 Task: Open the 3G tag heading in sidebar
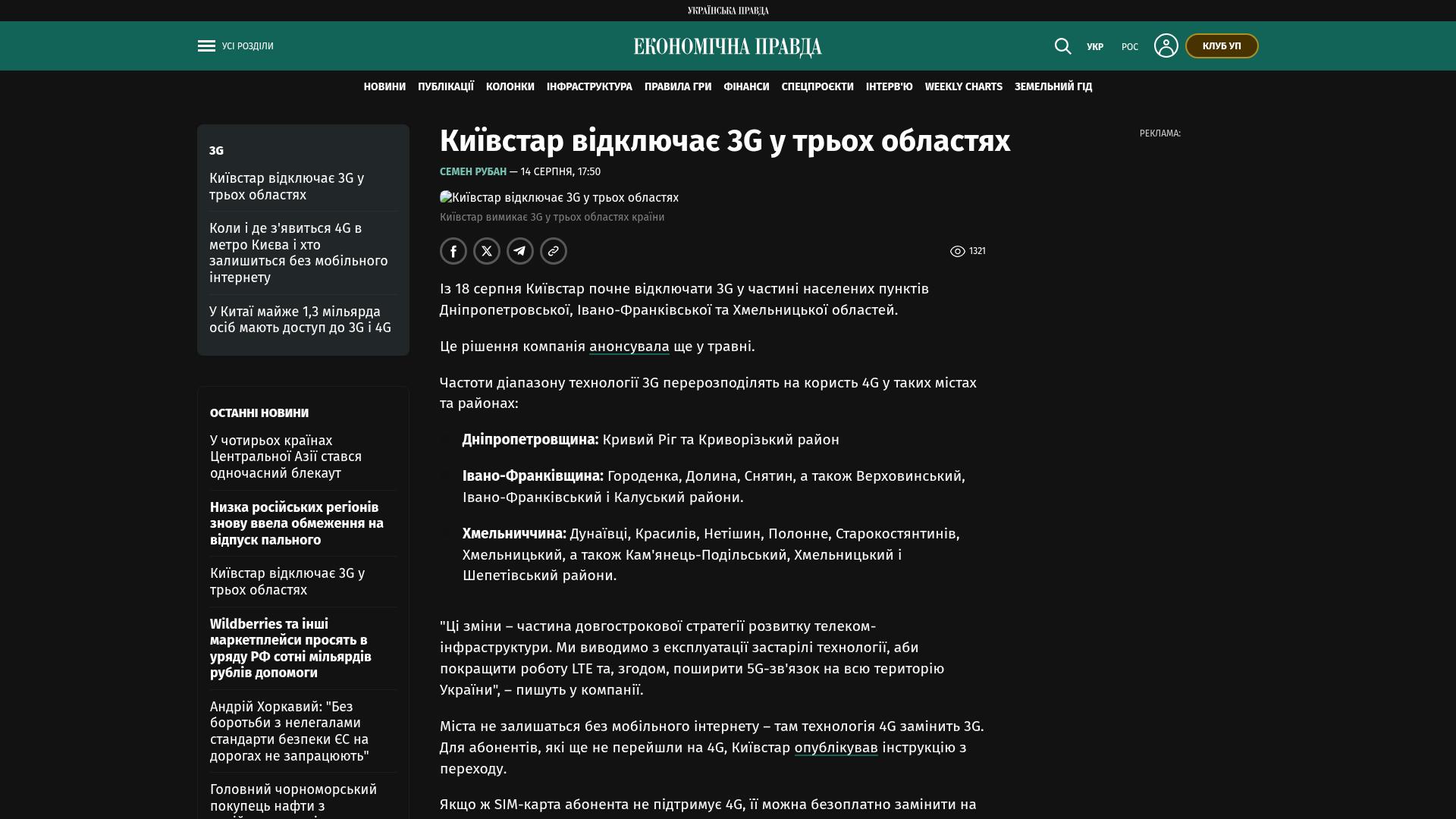[x=216, y=151]
